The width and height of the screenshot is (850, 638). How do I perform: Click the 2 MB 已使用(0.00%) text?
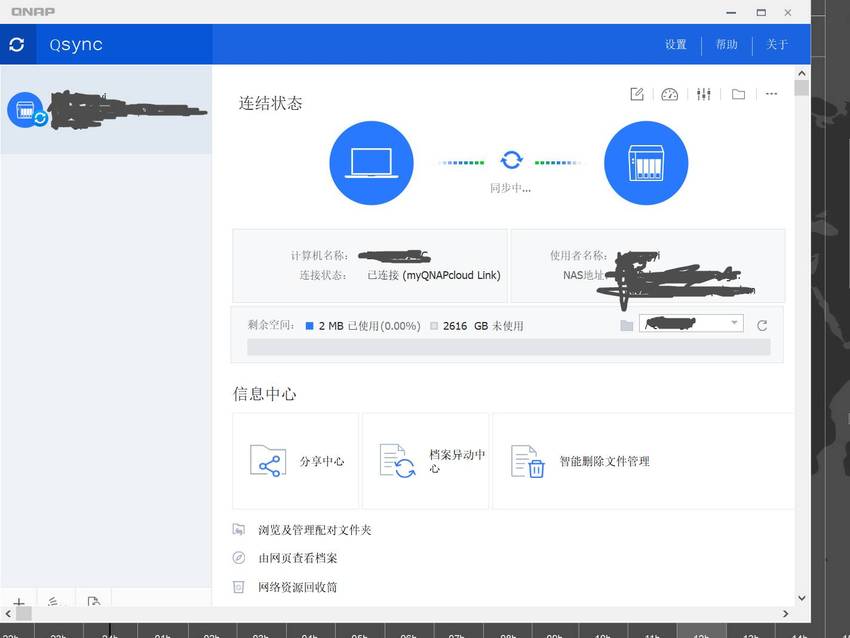(369, 326)
